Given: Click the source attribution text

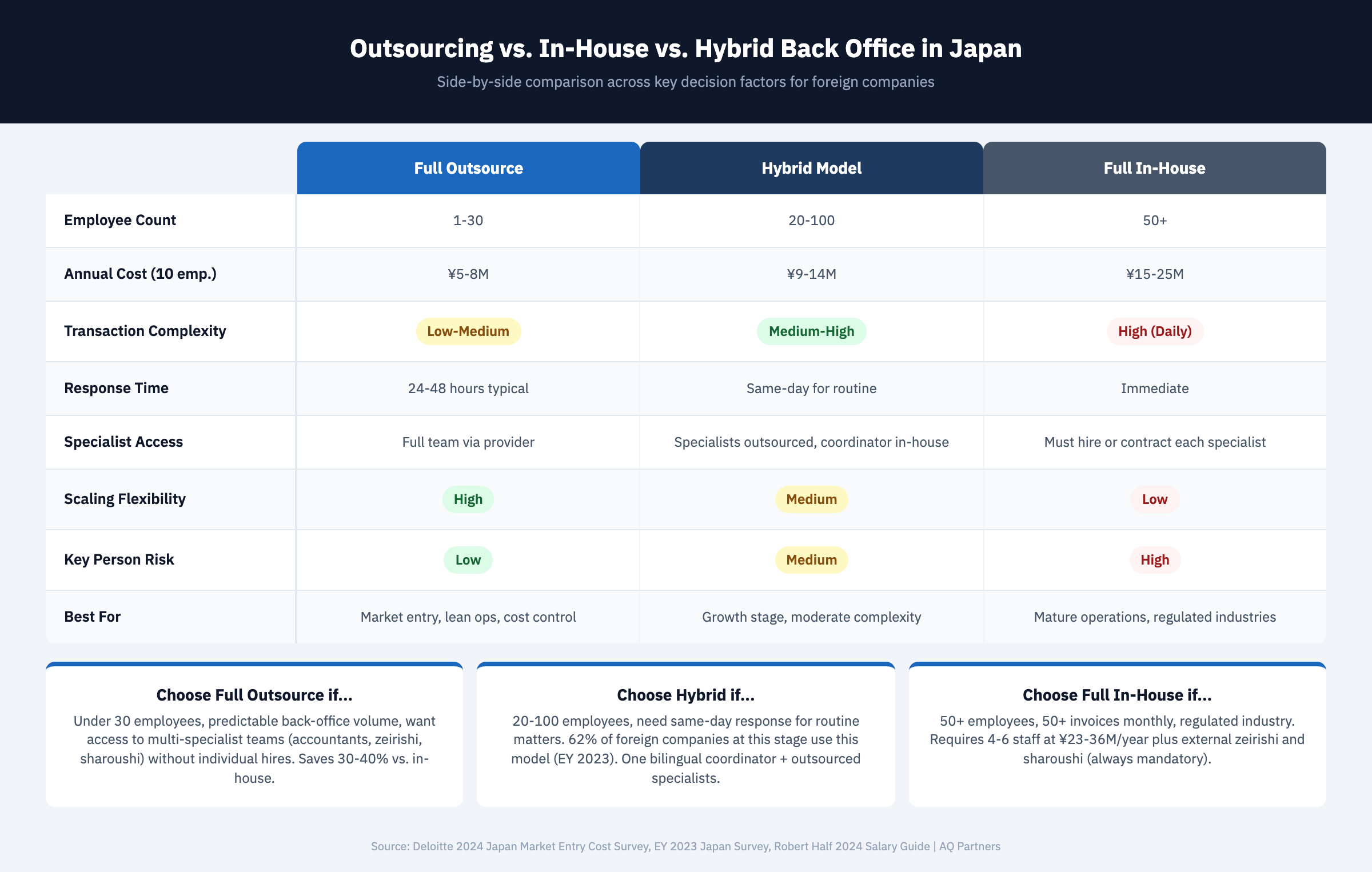Looking at the screenshot, I should (686, 847).
